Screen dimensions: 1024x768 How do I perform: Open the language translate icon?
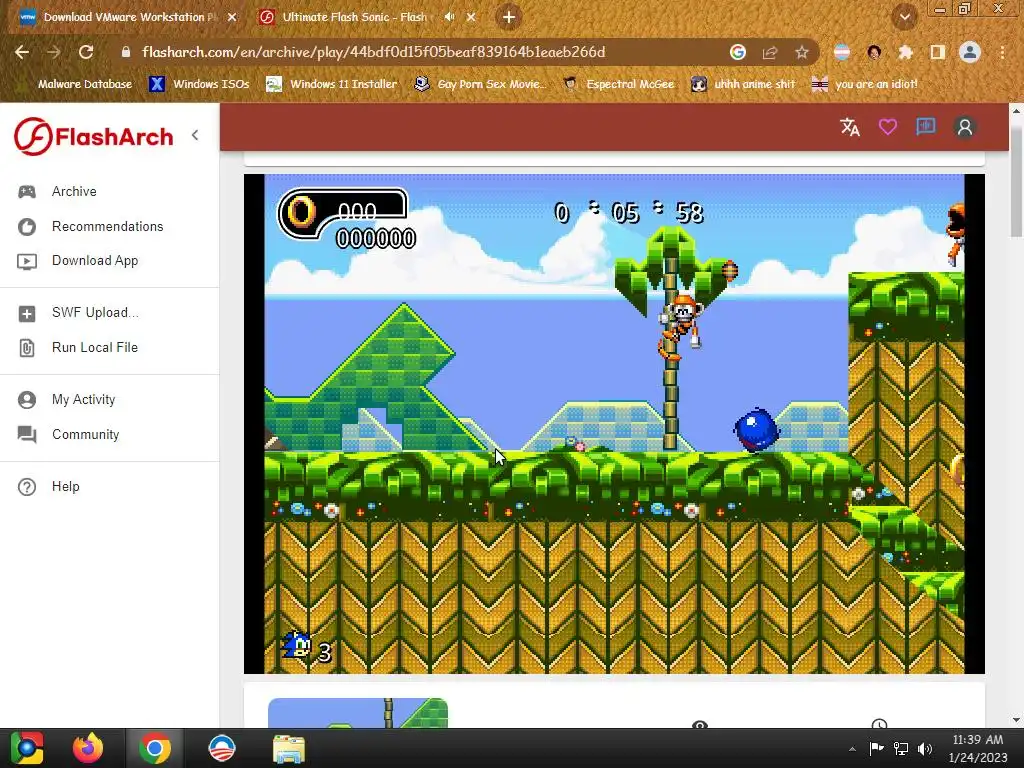(x=850, y=127)
